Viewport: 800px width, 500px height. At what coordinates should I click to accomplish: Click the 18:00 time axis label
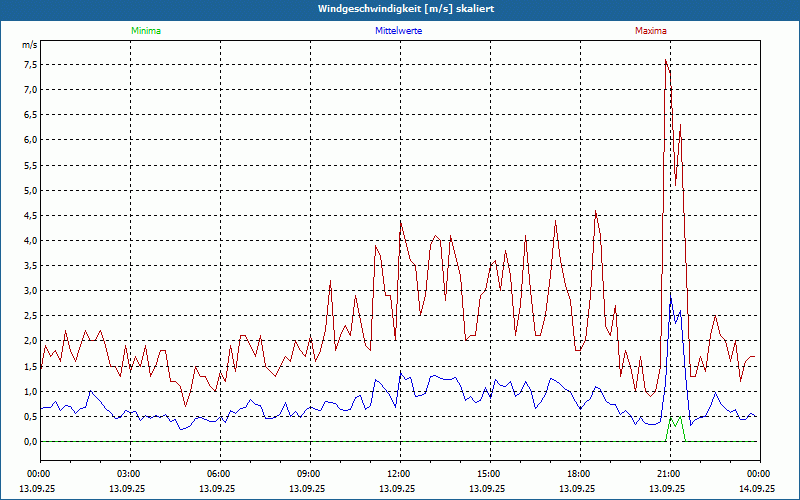pos(581,474)
